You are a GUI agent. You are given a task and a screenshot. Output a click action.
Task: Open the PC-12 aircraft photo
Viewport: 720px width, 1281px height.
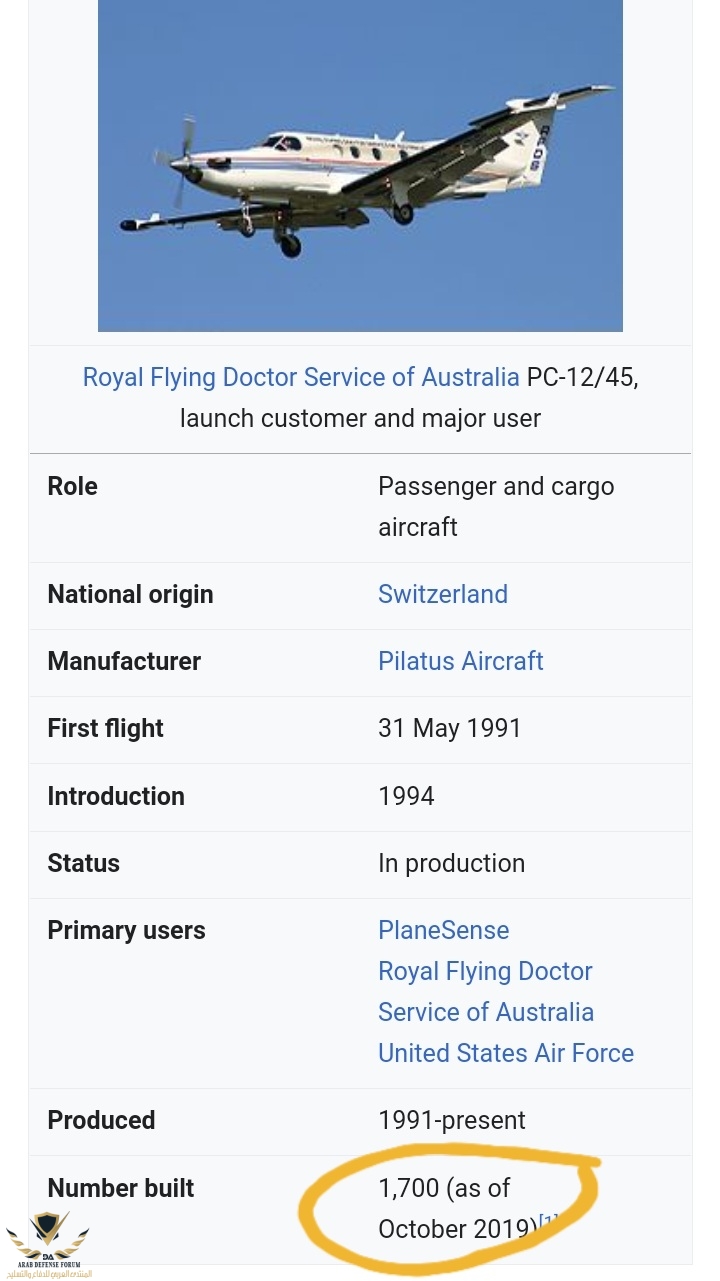[x=360, y=165]
